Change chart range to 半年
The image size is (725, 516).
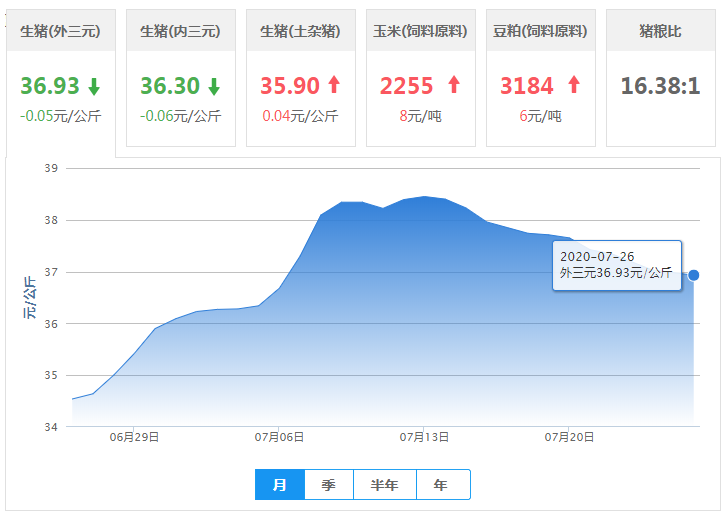[384, 485]
